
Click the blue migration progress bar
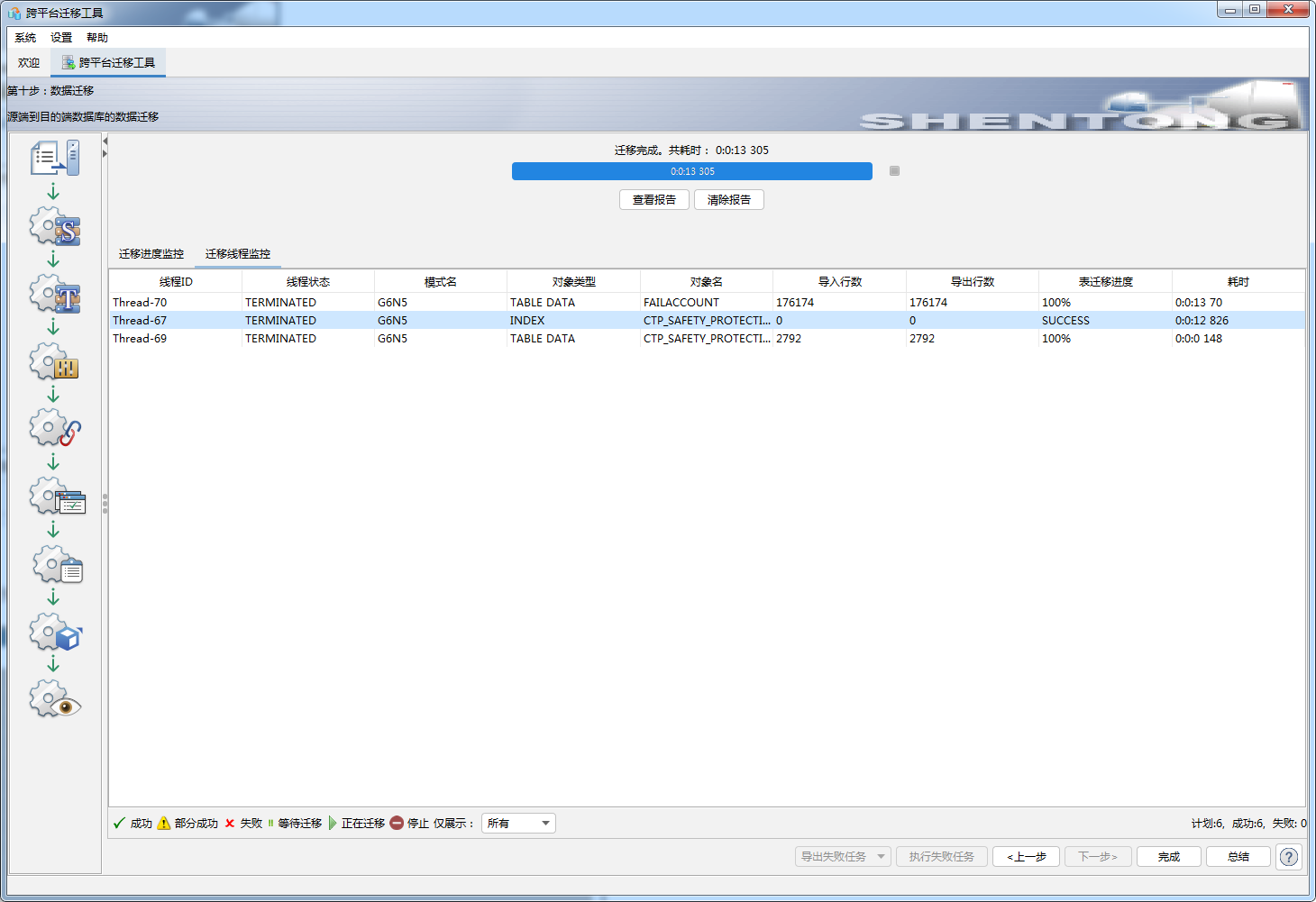pyautogui.click(x=691, y=171)
